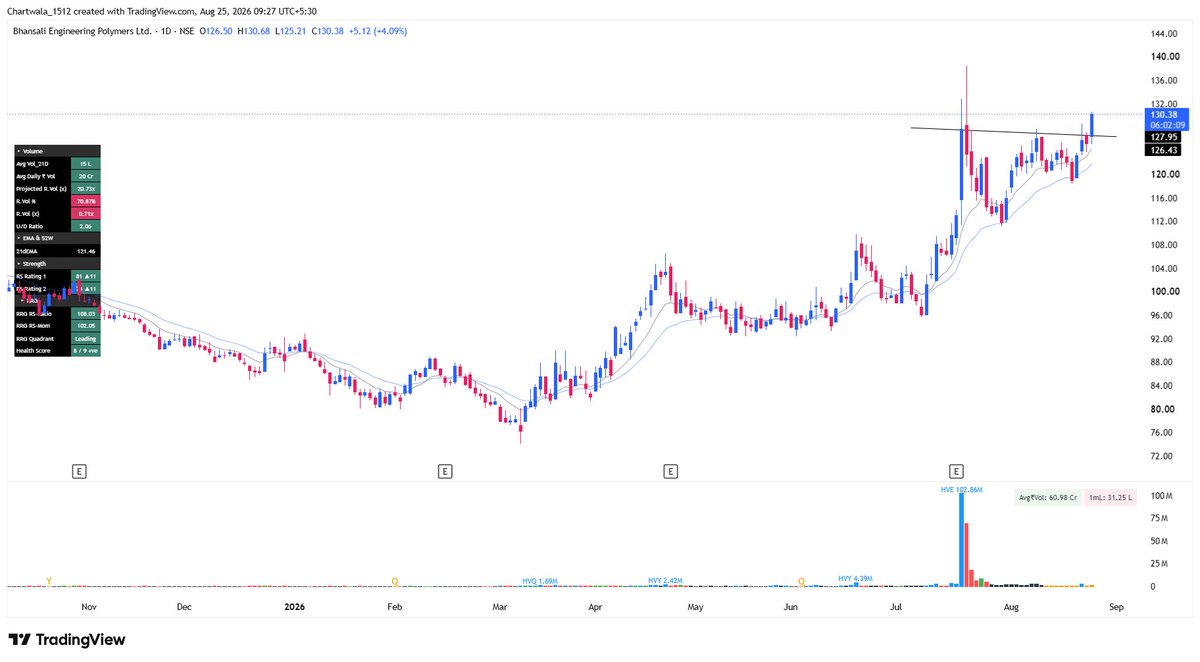The width and height of the screenshot is (1200, 662).
Task: Collapse the EMA & 52W section header
Action: (x=57, y=238)
